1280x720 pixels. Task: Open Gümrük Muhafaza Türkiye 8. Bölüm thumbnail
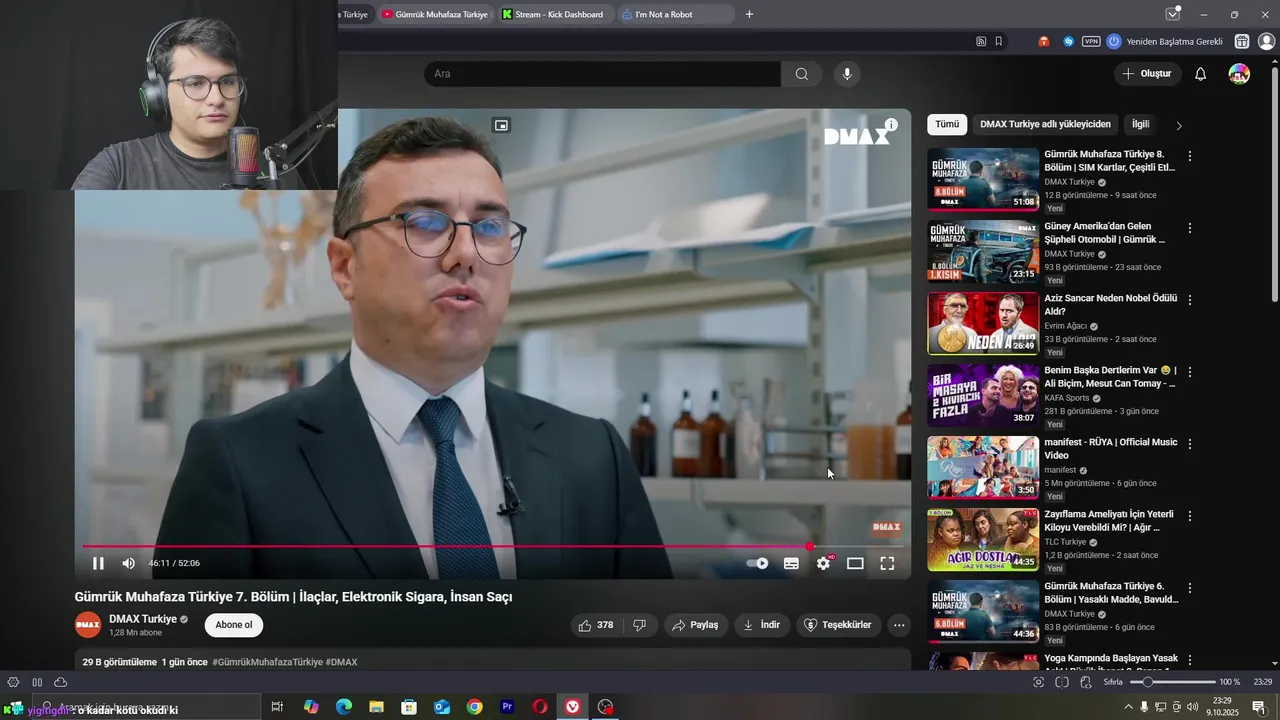983,179
